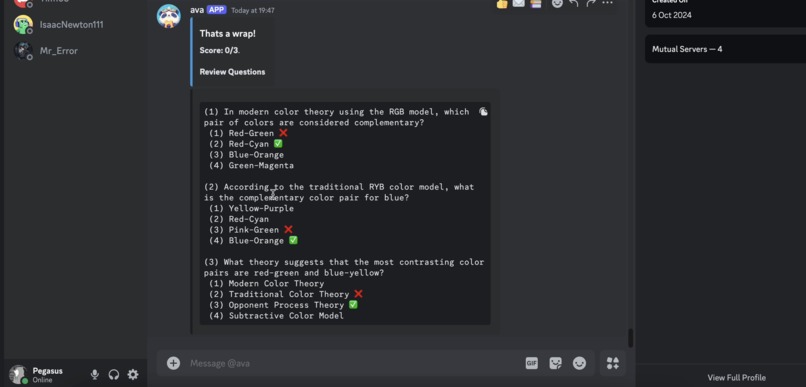Reply to ava's message using the arrow icon

coord(574,3)
